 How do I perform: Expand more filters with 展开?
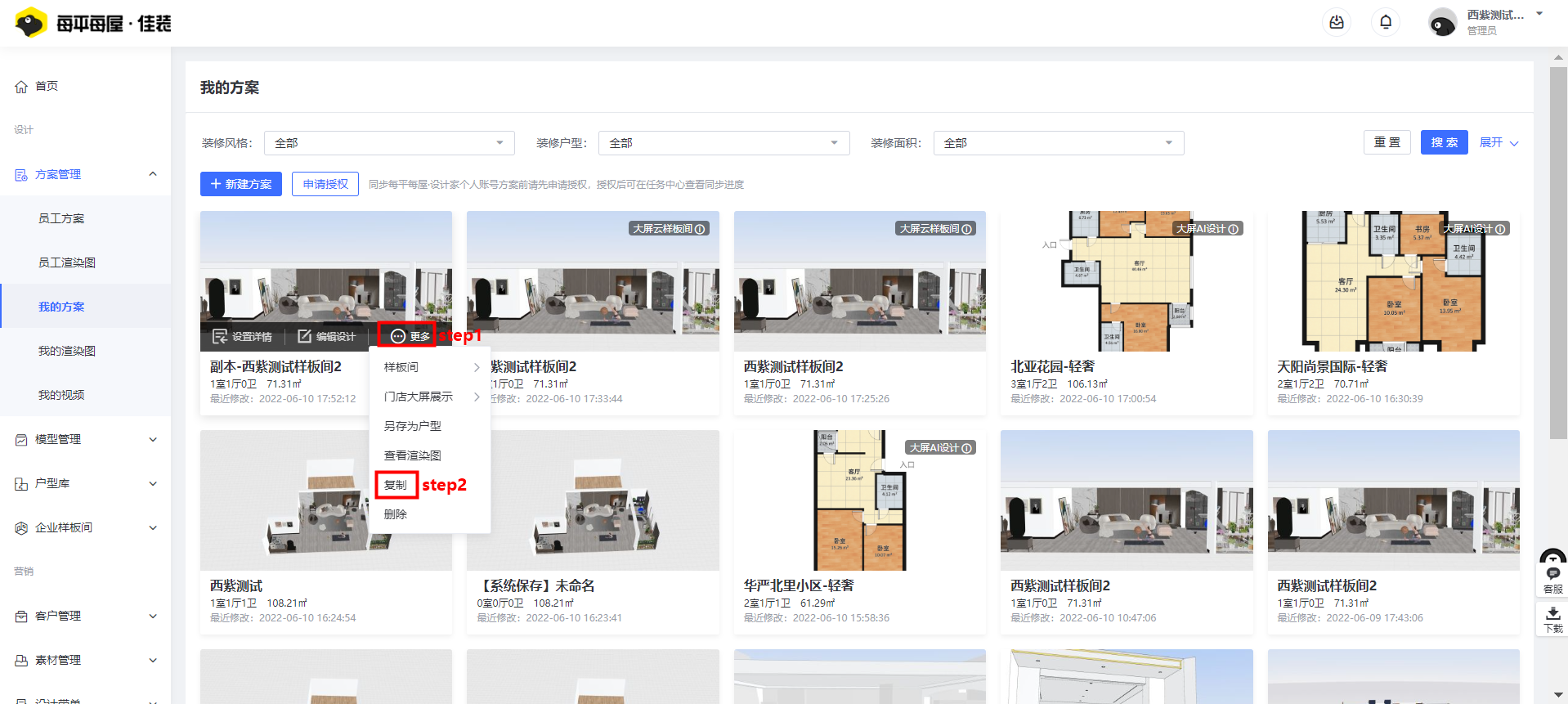1499,142
